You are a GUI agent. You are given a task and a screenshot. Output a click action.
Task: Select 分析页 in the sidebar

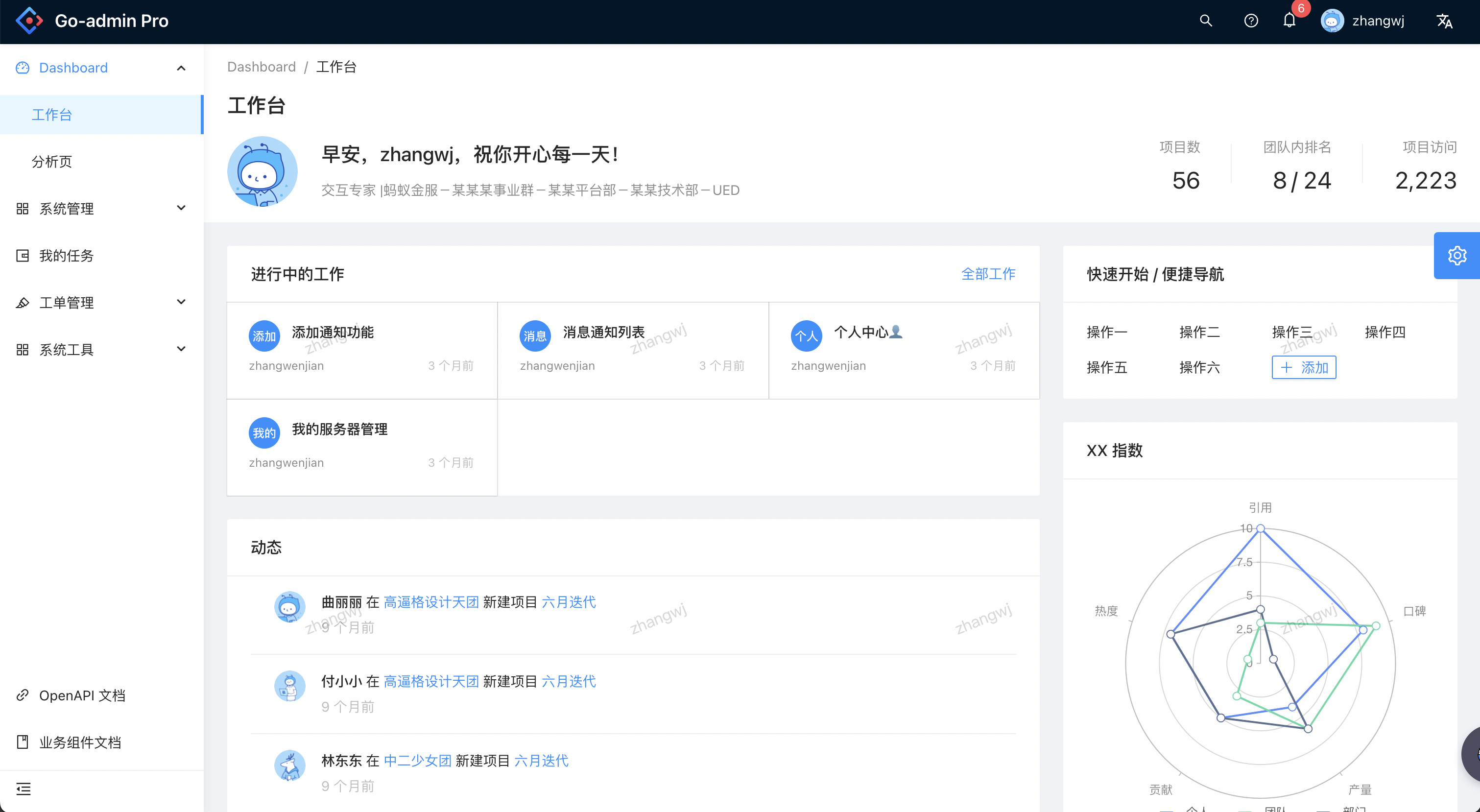click(x=52, y=162)
